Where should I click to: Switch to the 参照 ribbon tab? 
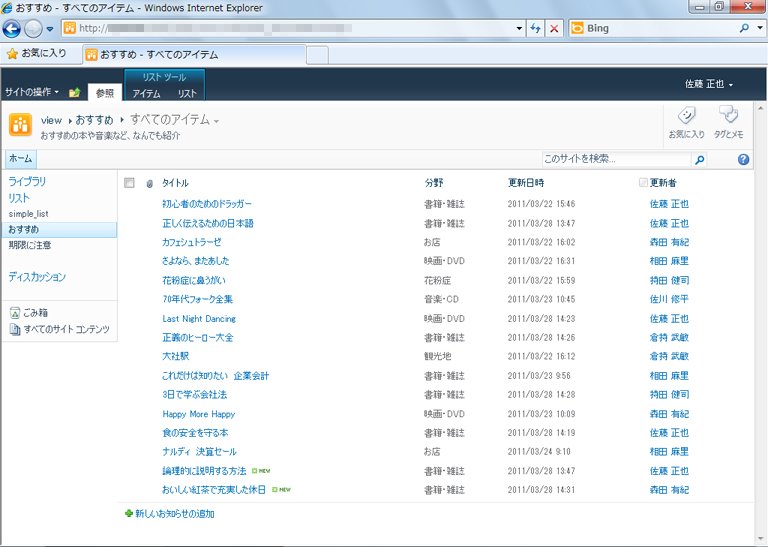click(x=105, y=93)
